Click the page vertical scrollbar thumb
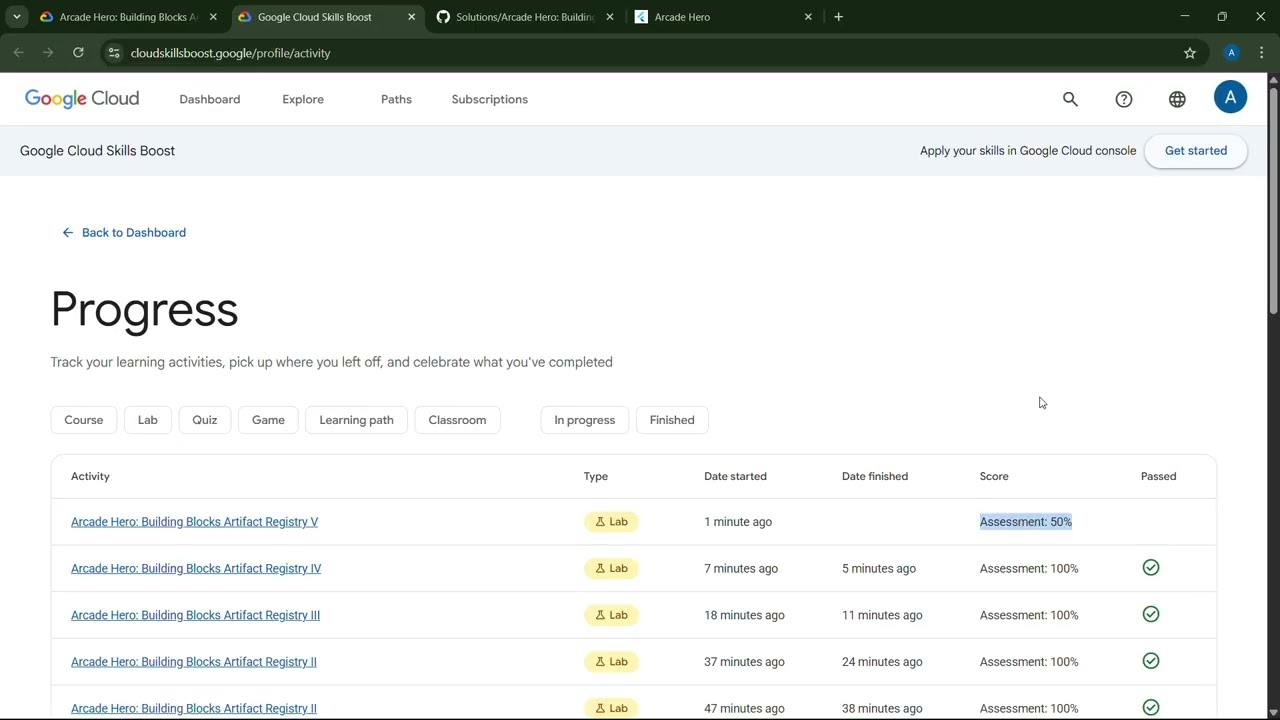Viewport: 1280px width, 720px height. 1273,200
